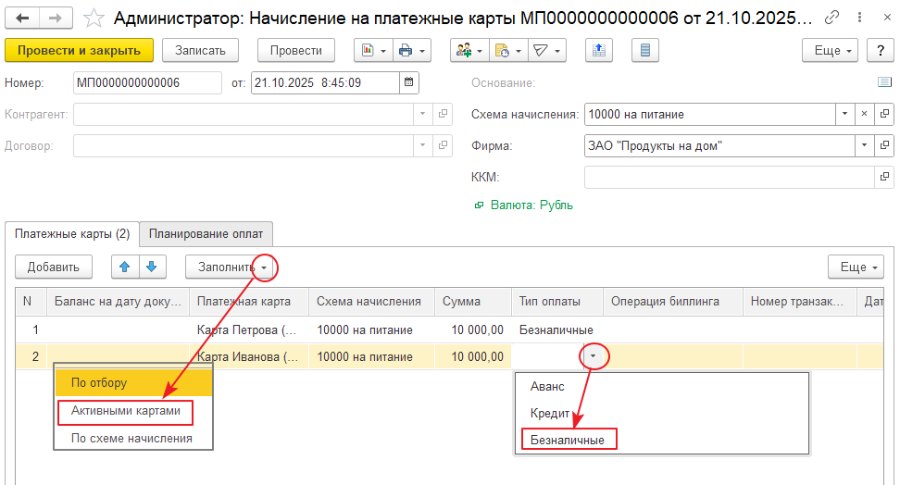Select Кредит payment type
Screen dimensions: 900x485
pos(549,413)
